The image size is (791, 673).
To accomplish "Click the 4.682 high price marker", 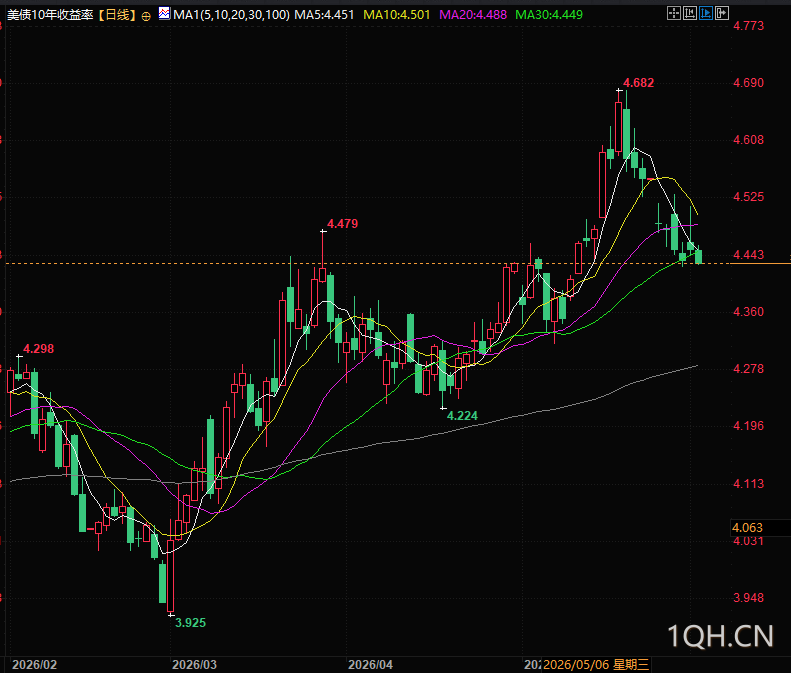I will (638, 83).
